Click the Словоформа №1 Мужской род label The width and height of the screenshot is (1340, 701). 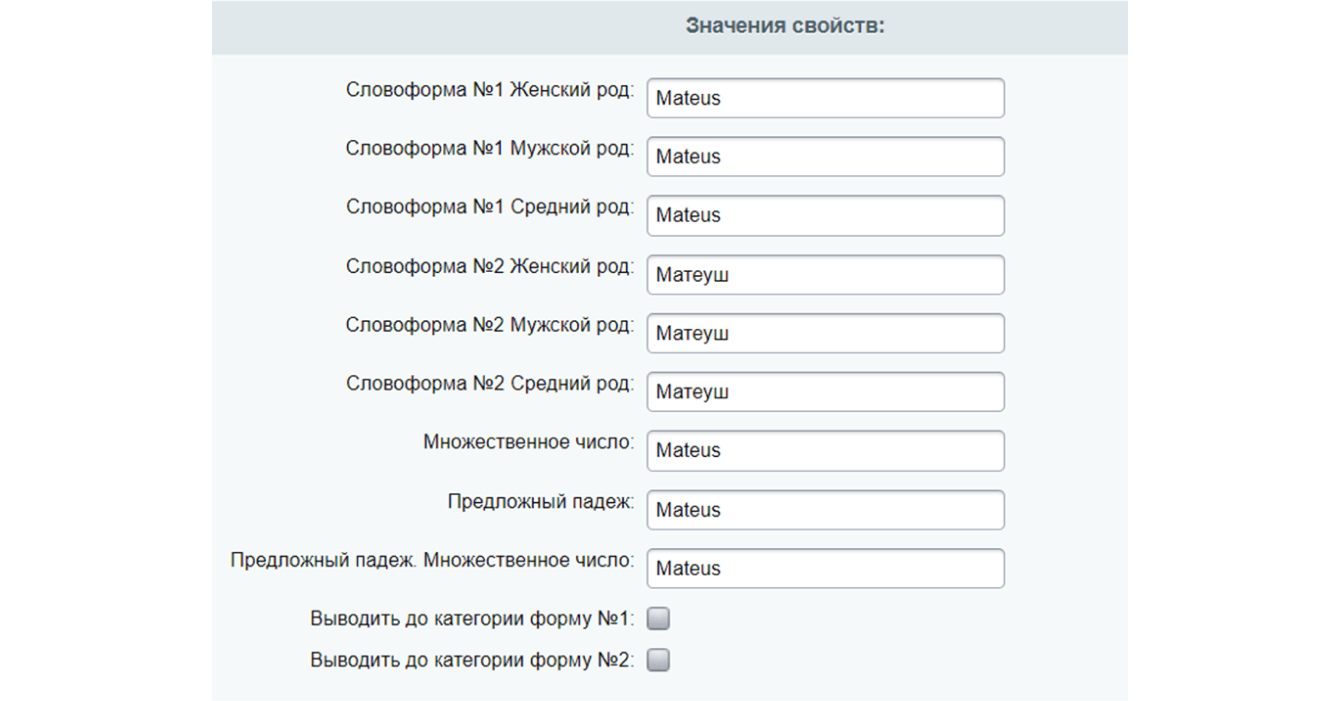[x=489, y=149]
